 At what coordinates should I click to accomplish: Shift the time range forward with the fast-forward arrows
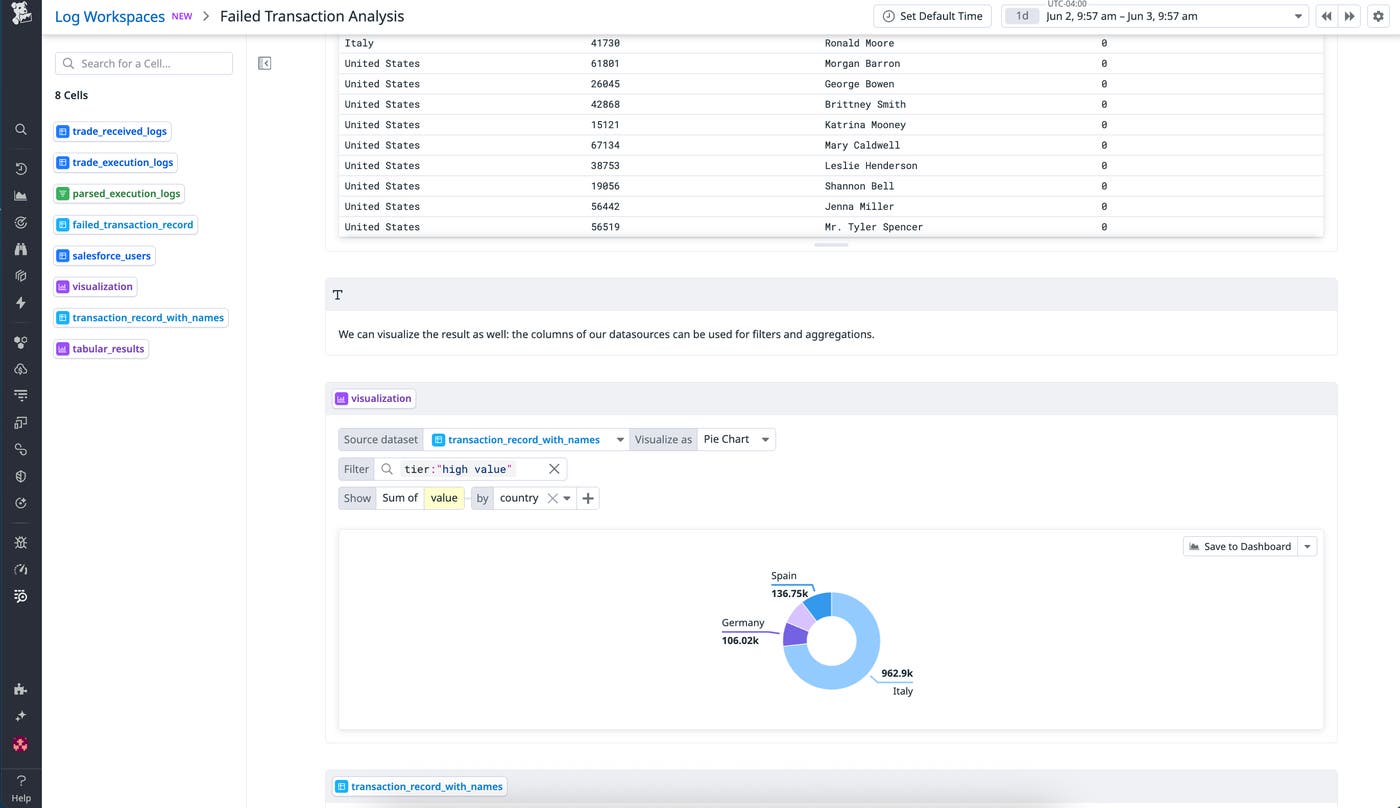[1350, 16]
